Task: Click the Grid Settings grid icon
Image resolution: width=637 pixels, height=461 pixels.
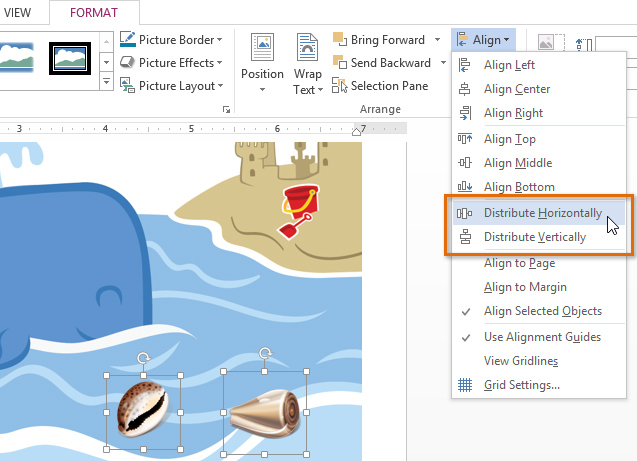Action: point(465,385)
